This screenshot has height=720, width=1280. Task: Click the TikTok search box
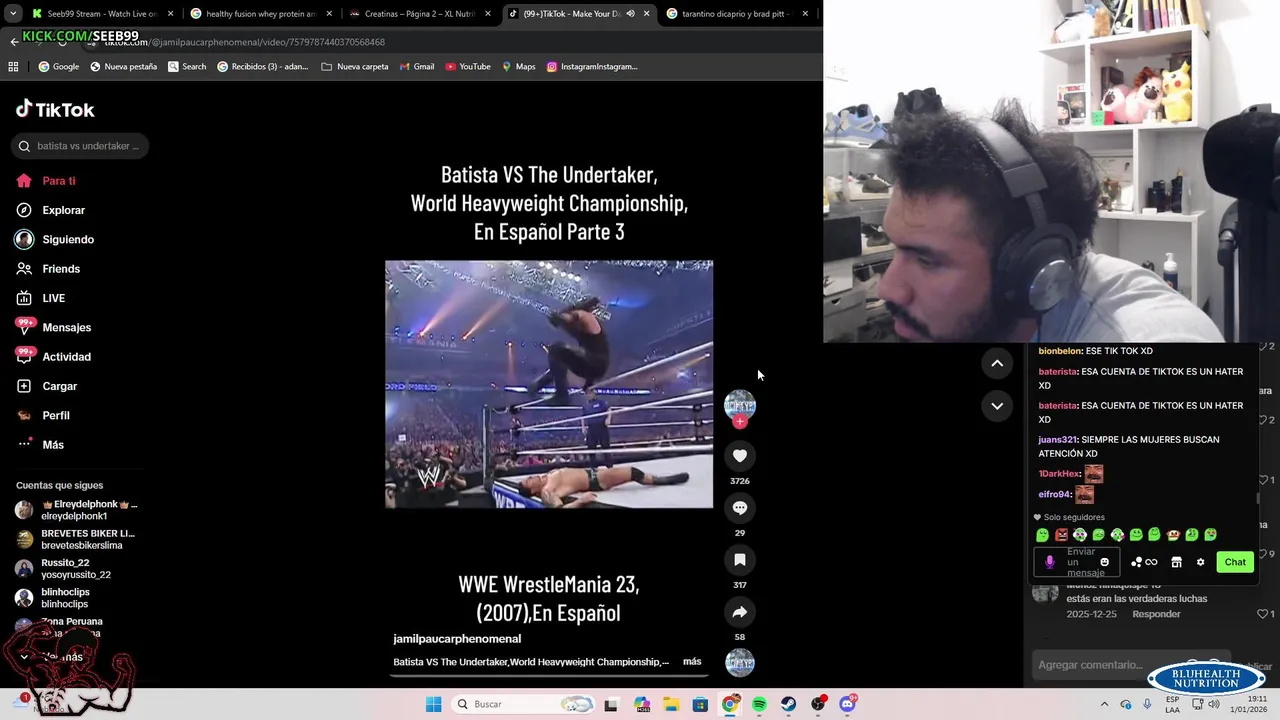[80, 146]
